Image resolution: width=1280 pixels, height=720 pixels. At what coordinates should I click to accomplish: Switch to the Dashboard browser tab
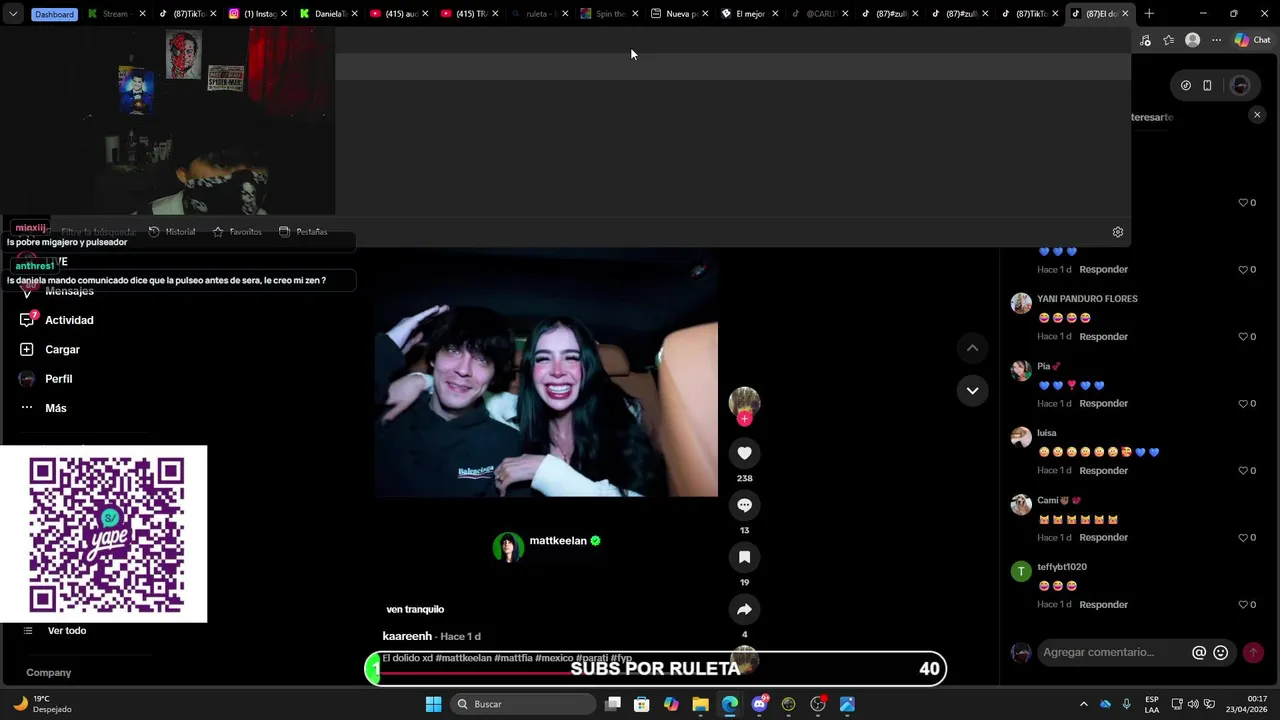click(54, 14)
